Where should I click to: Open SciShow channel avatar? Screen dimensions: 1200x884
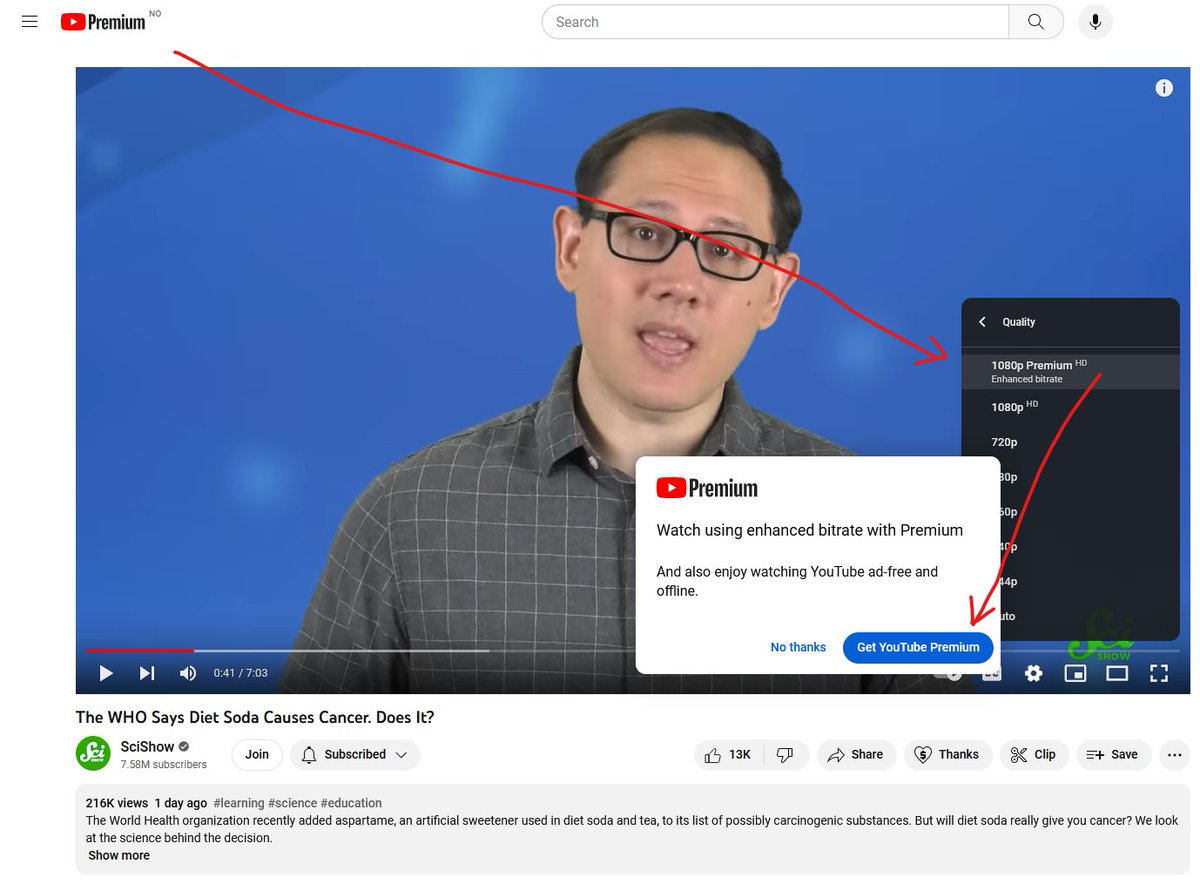(93, 754)
